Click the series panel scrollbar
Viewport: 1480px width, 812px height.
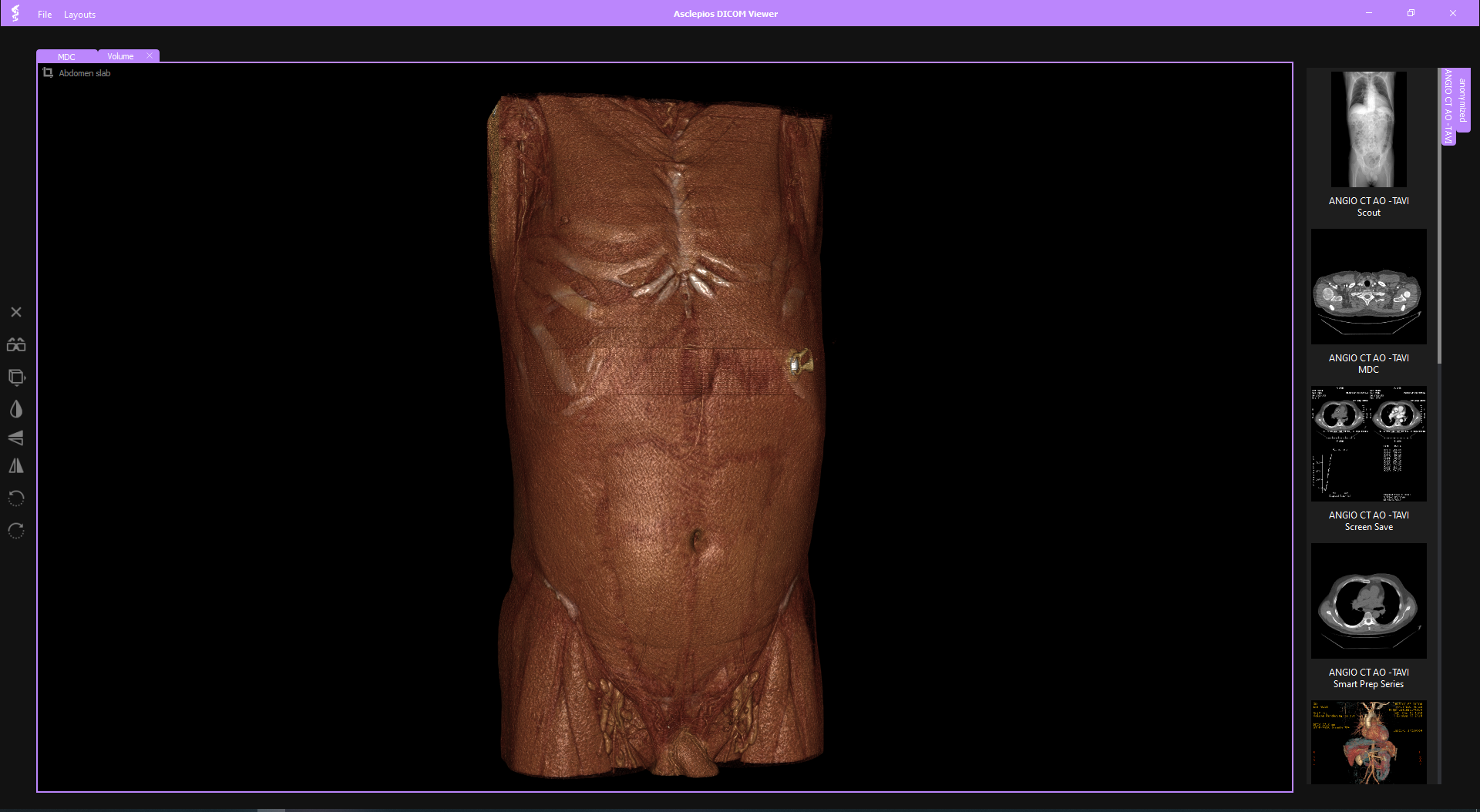[1439, 216]
